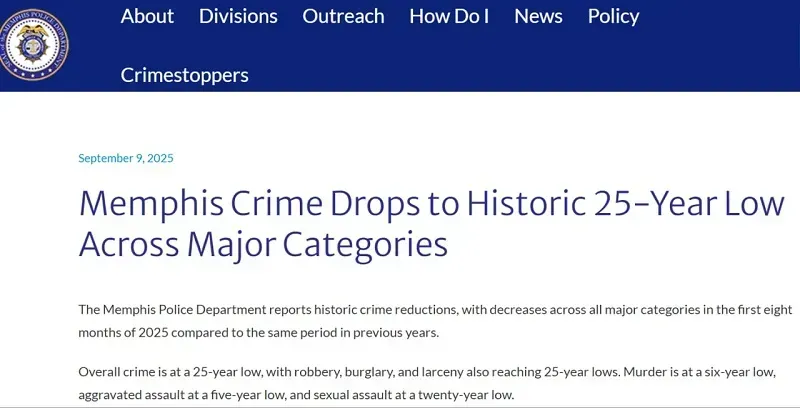The width and height of the screenshot is (800, 408).
Task: Click paragraph starting 'Overall crime is at a 25-year low'
Action: point(427,384)
